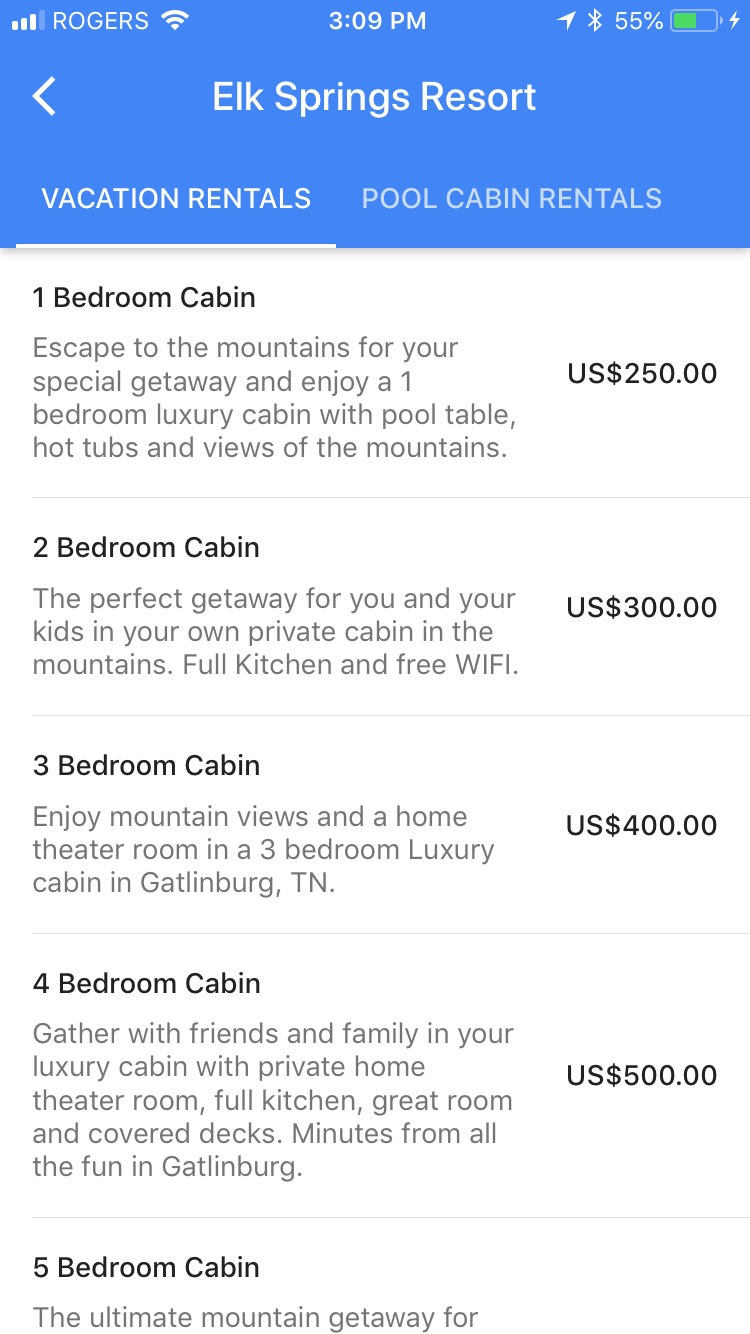The image size is (750, 1334).
Task: Tap the Elk Springs Resort header title
Action: [374, 97]
